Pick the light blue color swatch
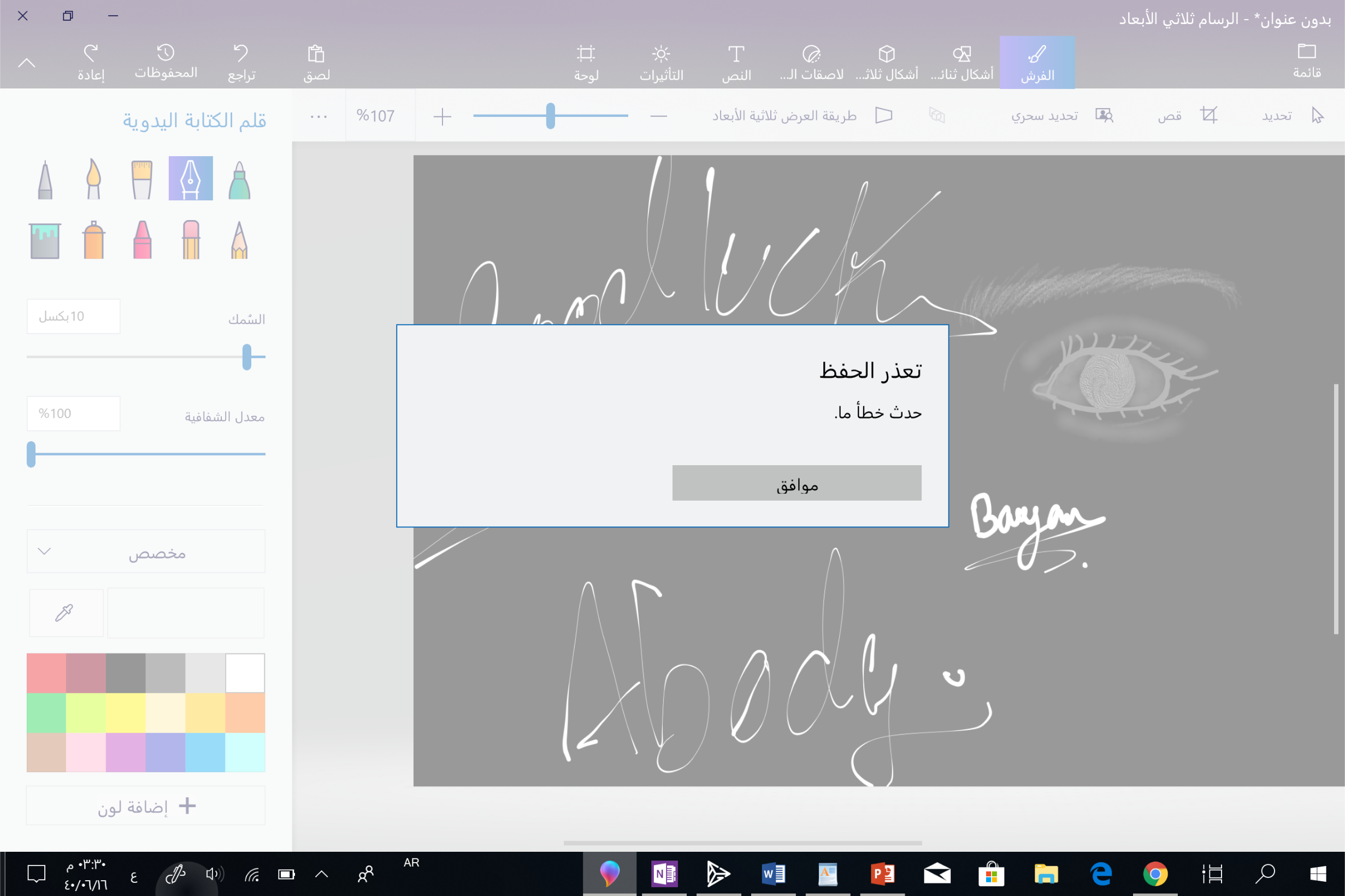 tap(205, 752)
